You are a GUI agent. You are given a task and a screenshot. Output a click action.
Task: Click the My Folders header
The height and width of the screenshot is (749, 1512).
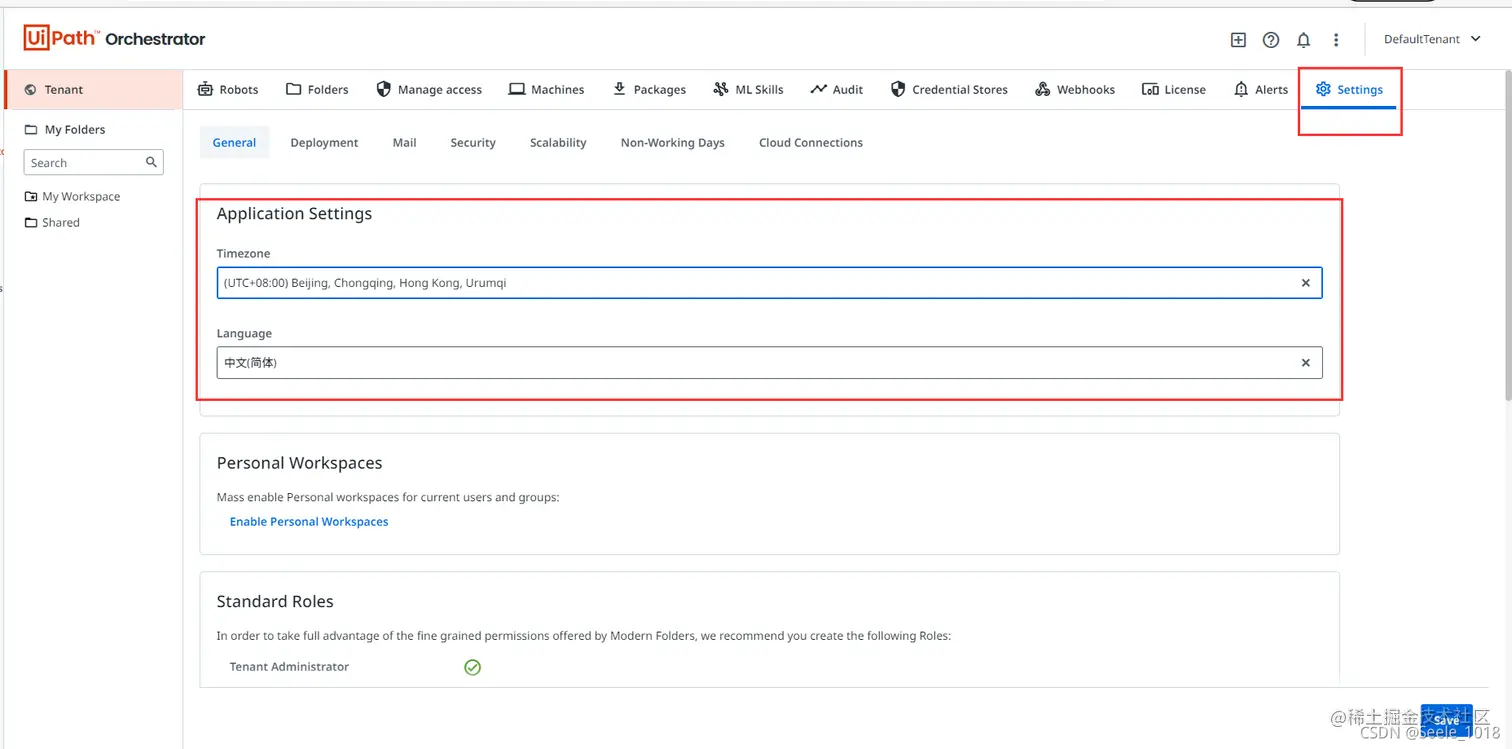[x=65, y=129]
